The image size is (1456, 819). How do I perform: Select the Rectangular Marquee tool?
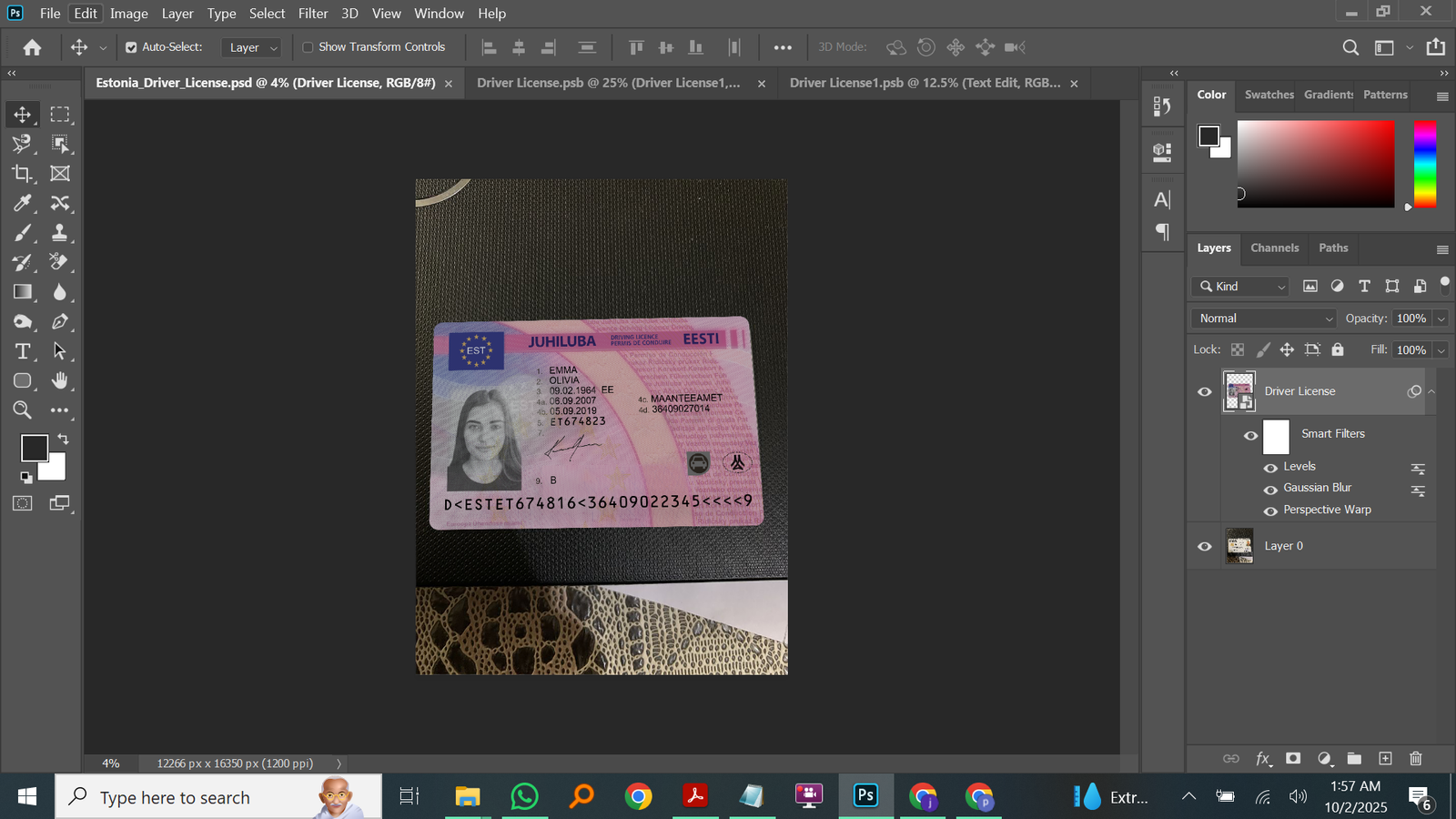coord(60,115)
